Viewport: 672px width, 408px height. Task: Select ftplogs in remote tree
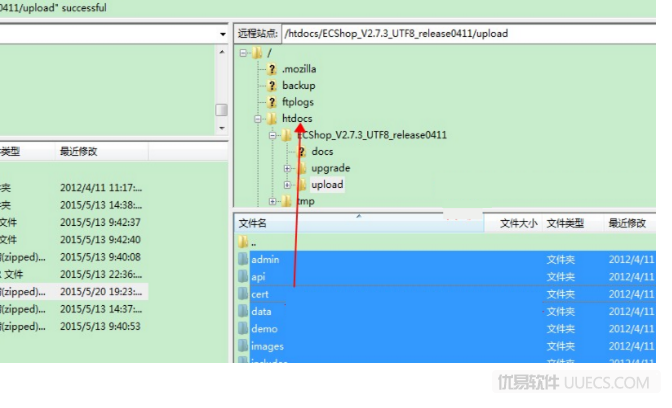pyautogui.click(x=298, y=102)
